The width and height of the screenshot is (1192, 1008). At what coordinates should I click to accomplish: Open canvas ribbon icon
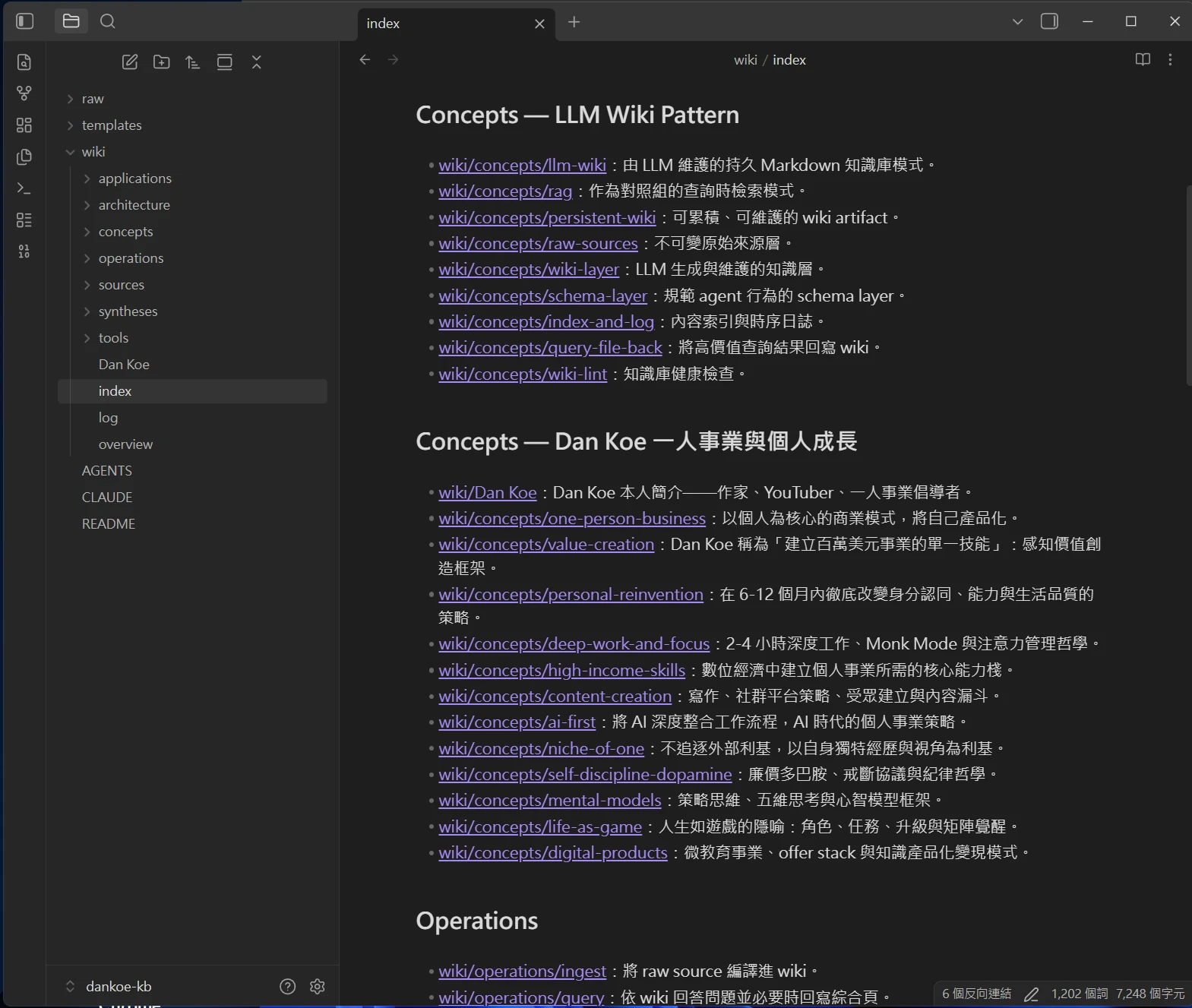tap(24, 125)
